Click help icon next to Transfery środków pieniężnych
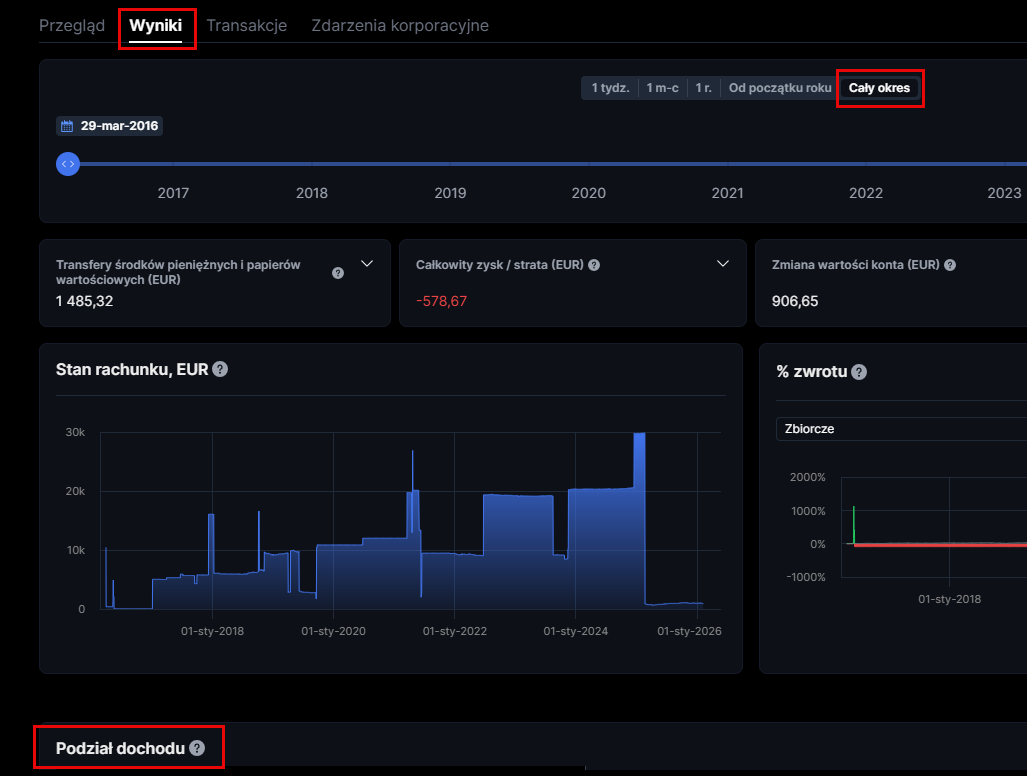The height and width of the screenshot is (776, 1027). [338, 272]
